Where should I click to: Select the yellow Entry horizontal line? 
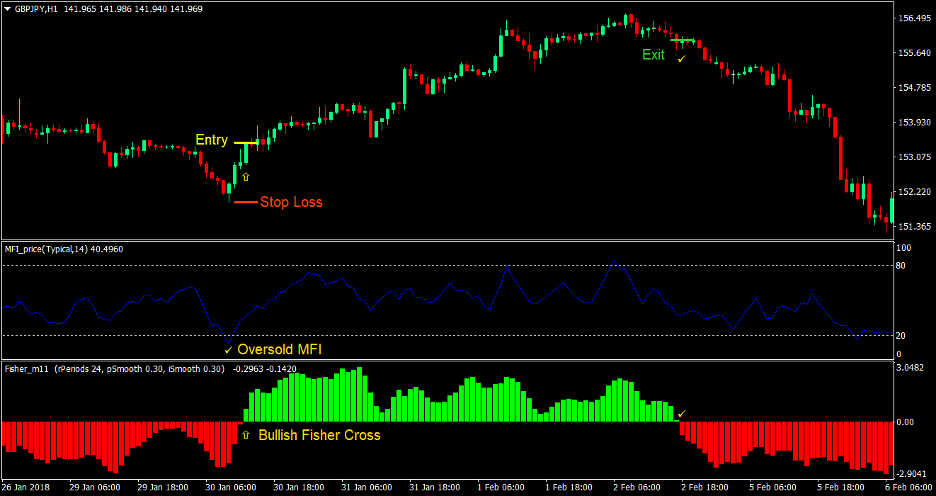pyautogui.click(x=247, y=143)
